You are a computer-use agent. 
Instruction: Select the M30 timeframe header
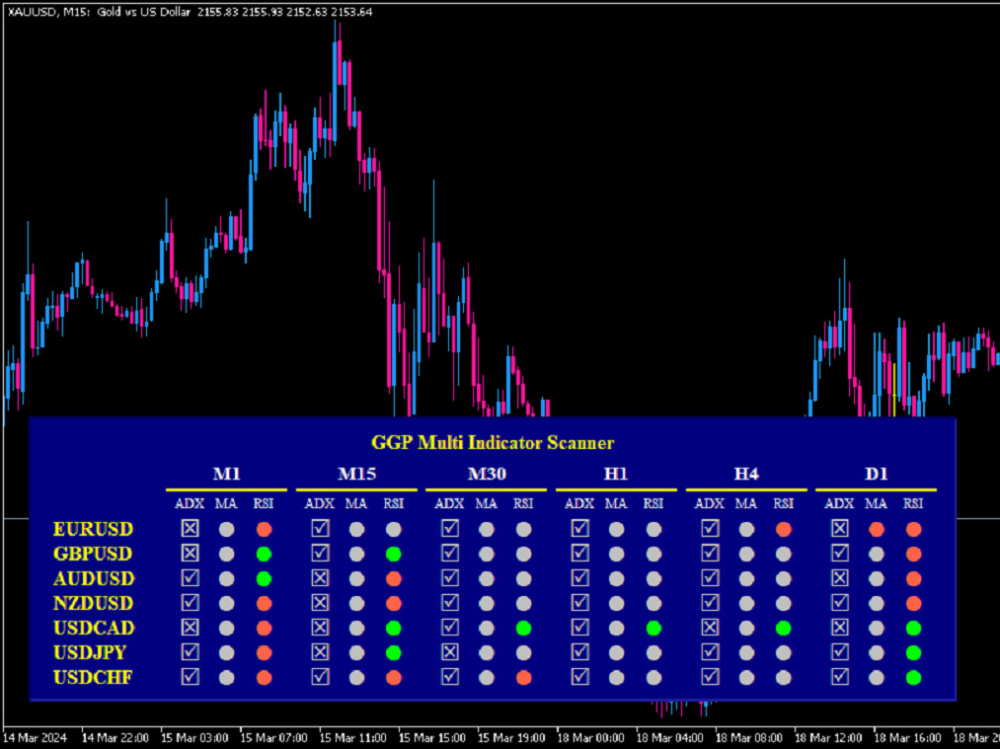[487, 474]
